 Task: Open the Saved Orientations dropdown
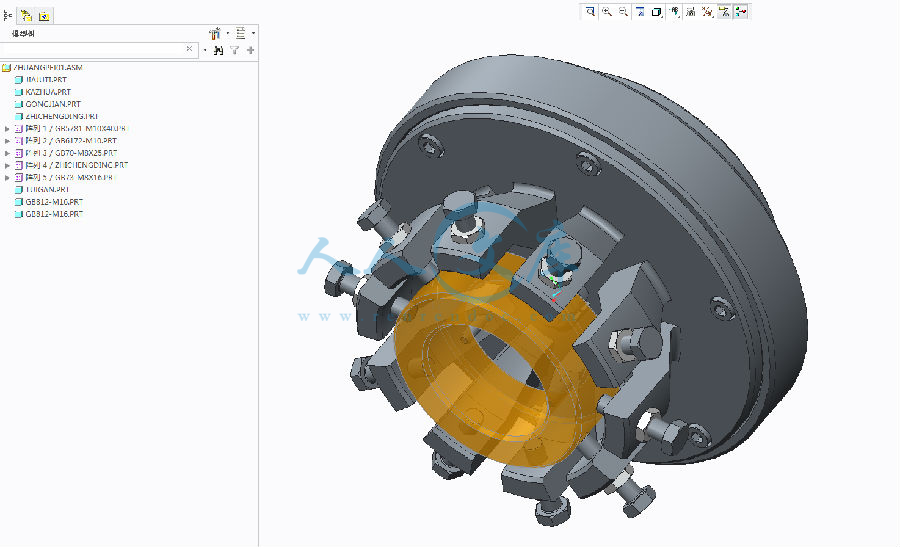(675, 12)
